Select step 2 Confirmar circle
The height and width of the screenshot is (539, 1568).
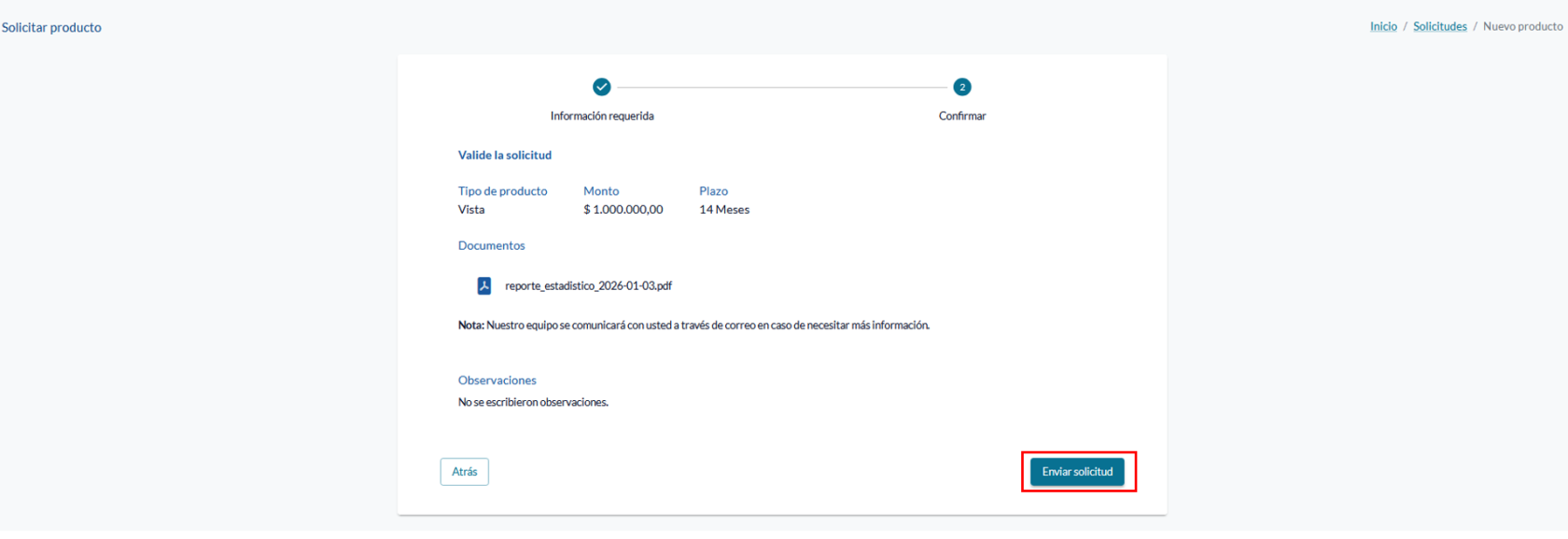point(962,87)
